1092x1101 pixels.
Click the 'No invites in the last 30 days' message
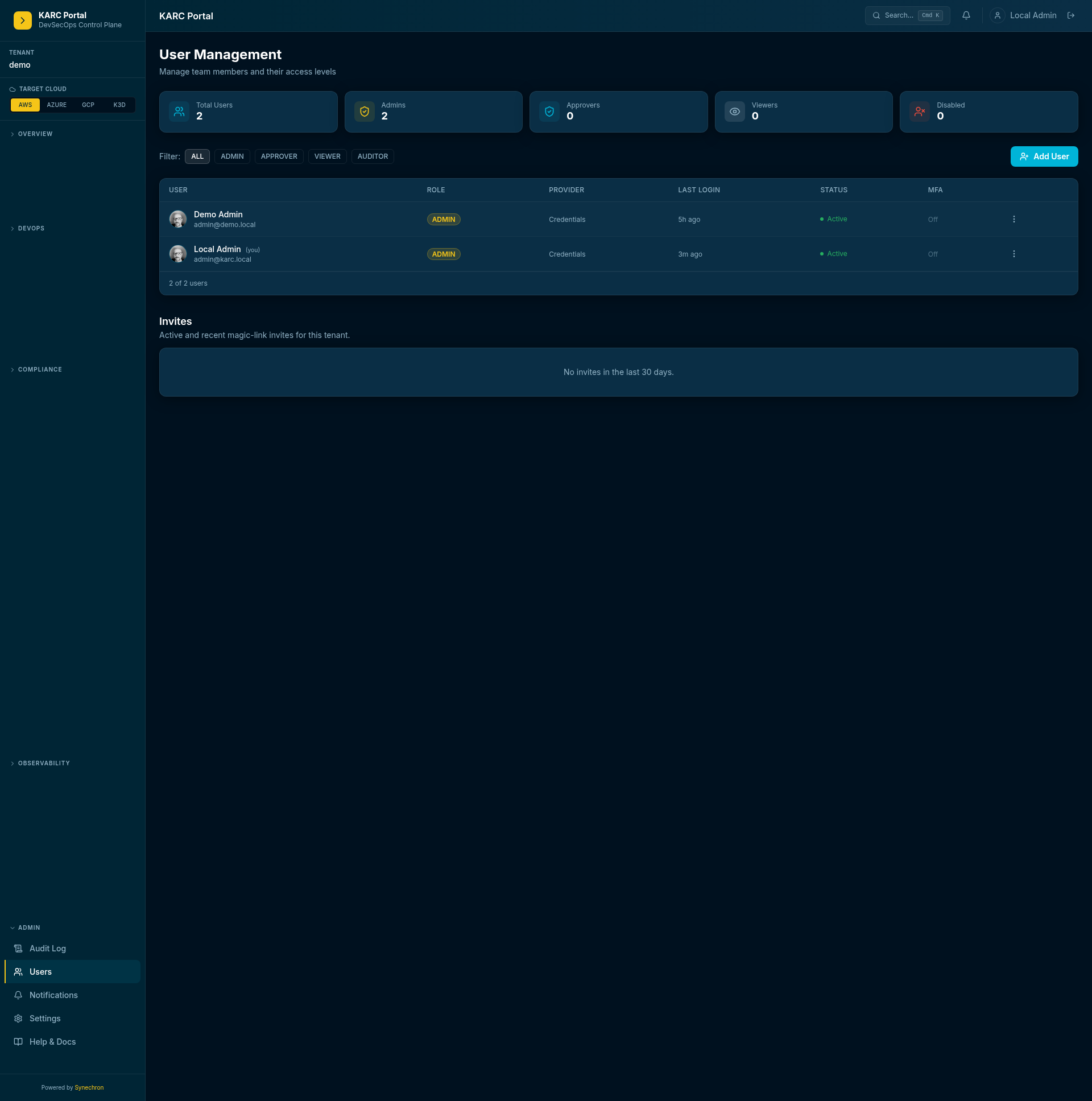[619, 372]
